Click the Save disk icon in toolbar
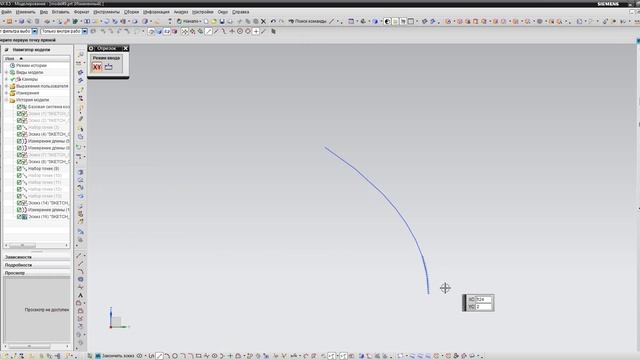 point(222,21)
